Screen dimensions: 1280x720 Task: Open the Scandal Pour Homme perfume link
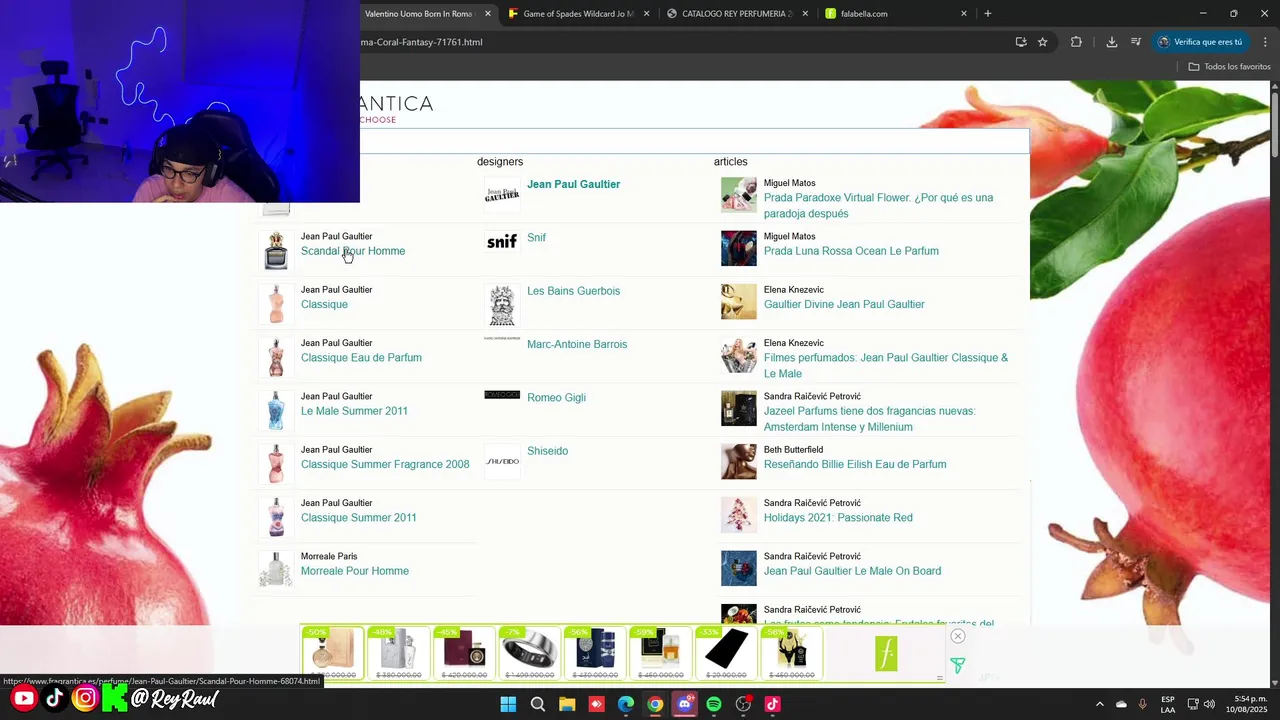point(353,251)
